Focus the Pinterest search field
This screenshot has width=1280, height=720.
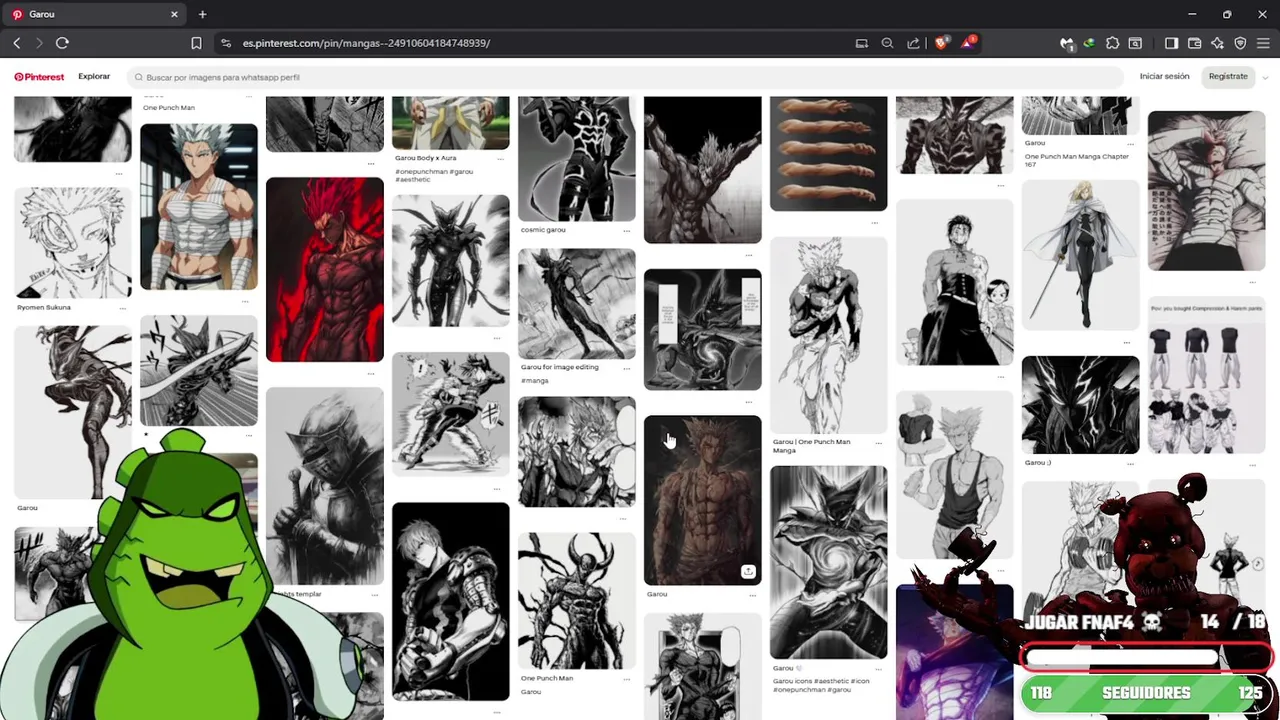(x=625, y=77)
